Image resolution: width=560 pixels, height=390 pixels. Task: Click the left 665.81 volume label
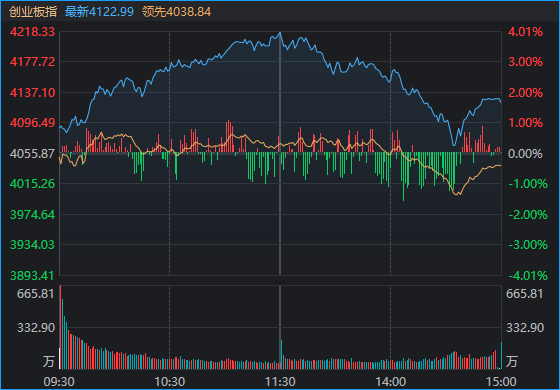pyautogui.click(x=36, y=294)
